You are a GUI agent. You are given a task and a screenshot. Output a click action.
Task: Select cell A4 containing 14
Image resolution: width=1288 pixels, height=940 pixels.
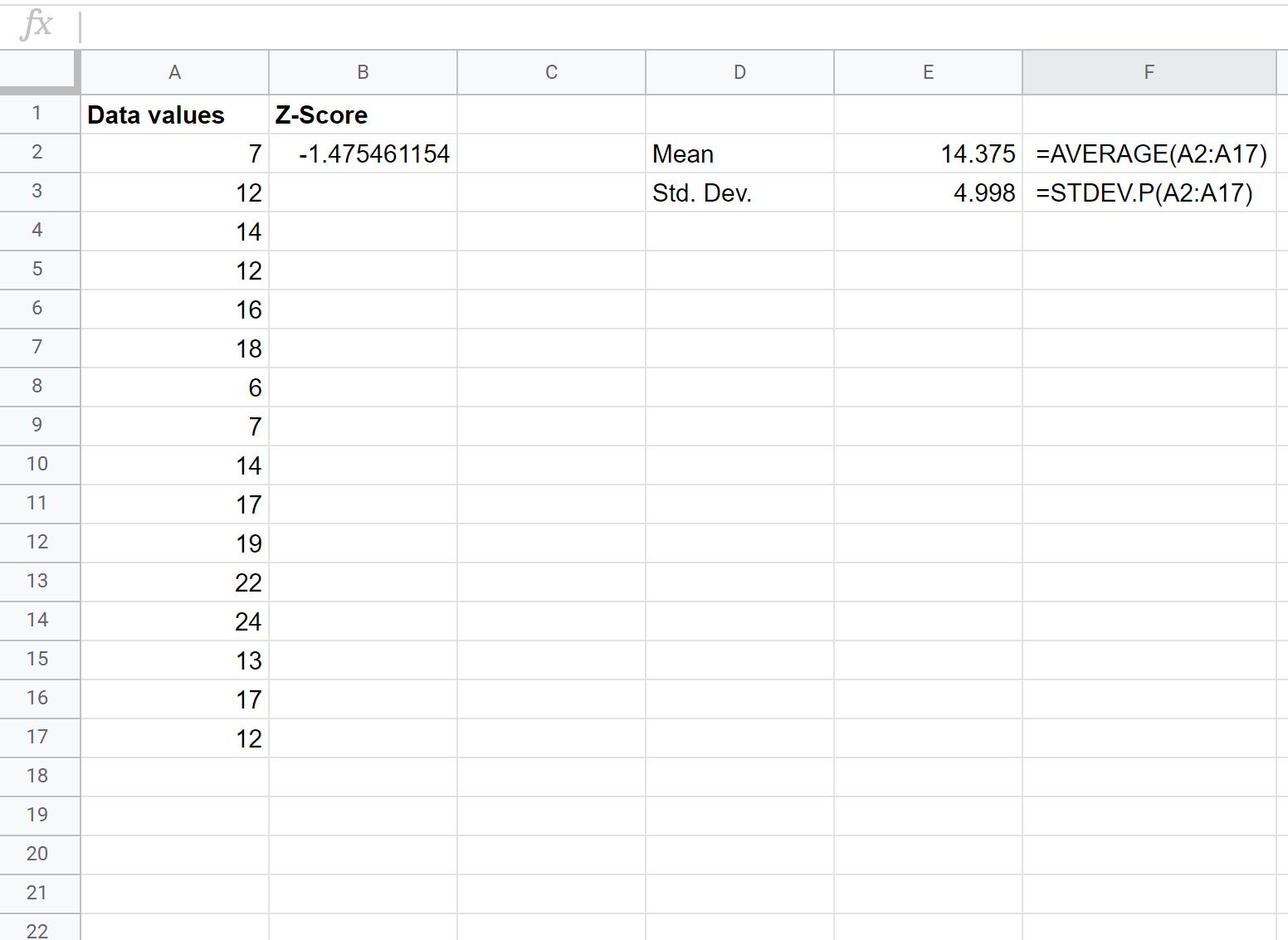(x=175, y=231)
